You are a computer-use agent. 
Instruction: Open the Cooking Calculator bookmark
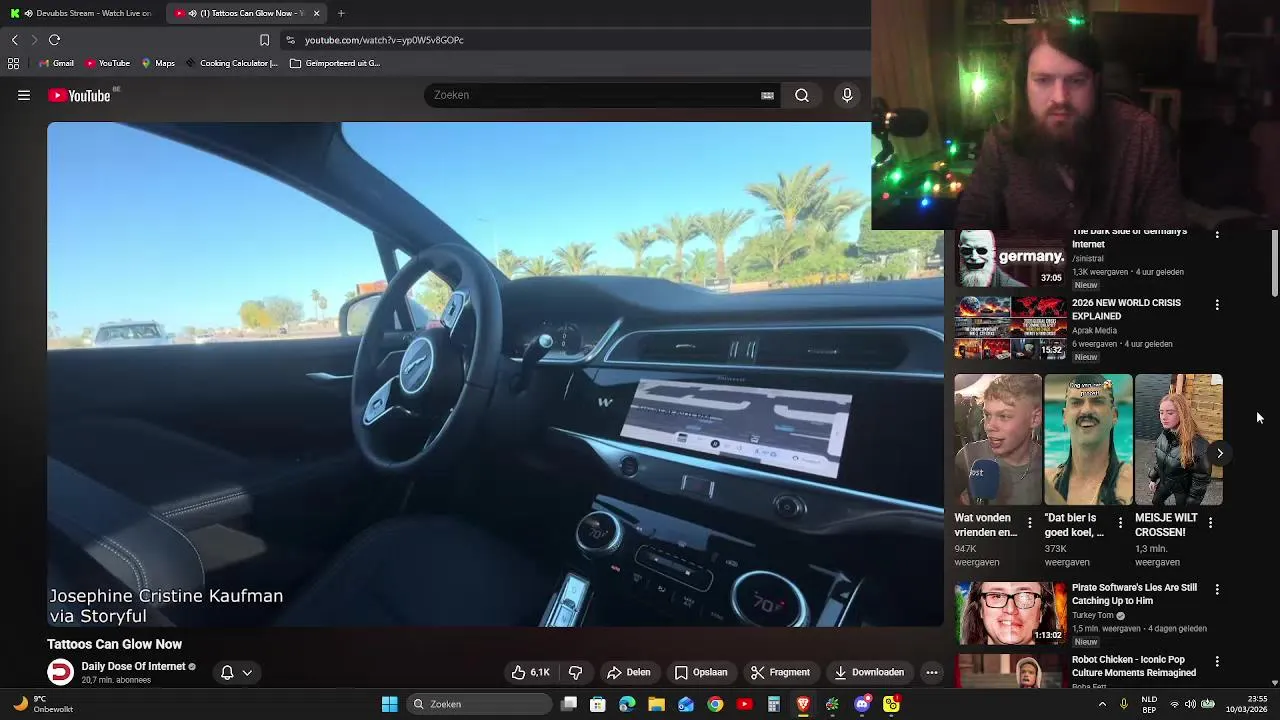(232, 63)
